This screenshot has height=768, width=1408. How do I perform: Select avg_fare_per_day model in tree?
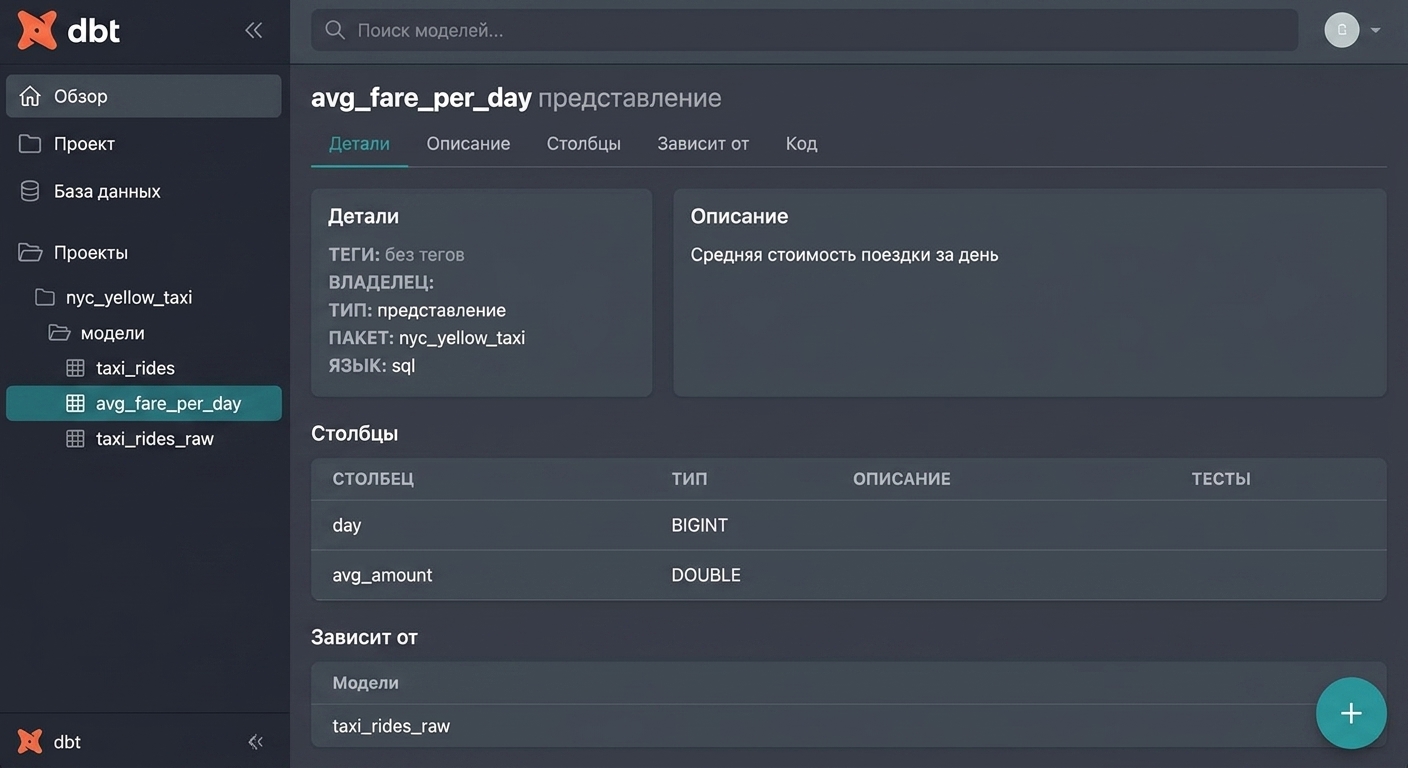tap(144, 403)
